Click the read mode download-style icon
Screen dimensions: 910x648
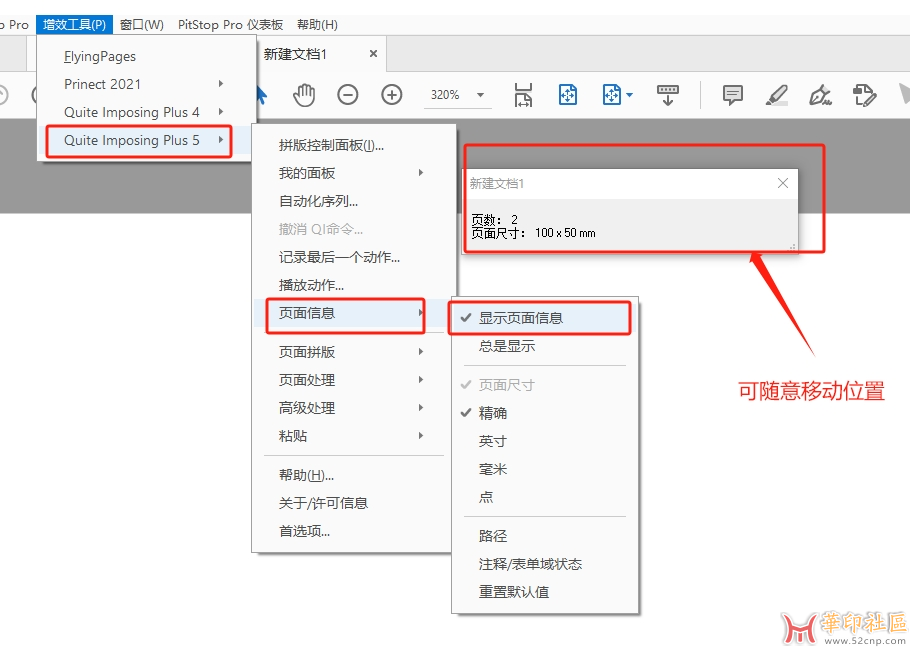click(x=667, y=95)
